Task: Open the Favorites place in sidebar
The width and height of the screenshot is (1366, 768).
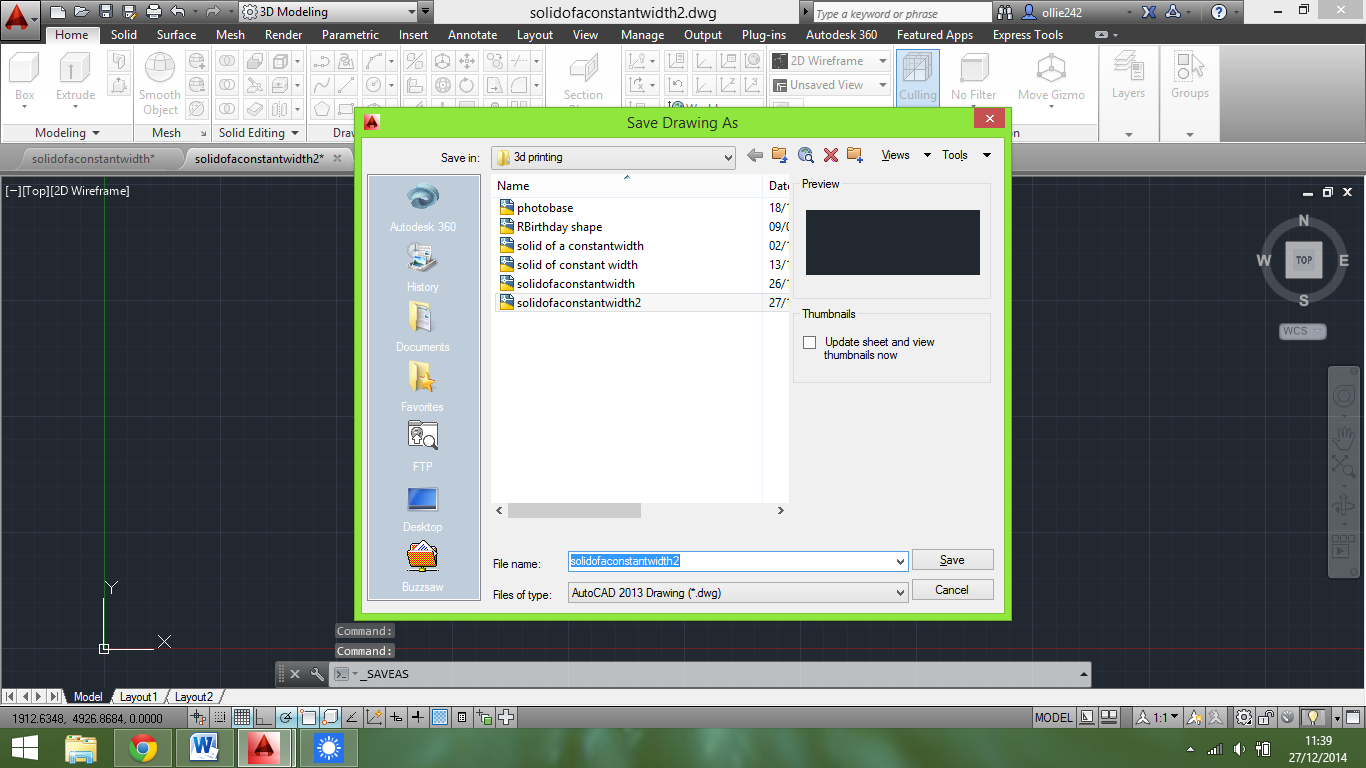Action: pos(423,388)
